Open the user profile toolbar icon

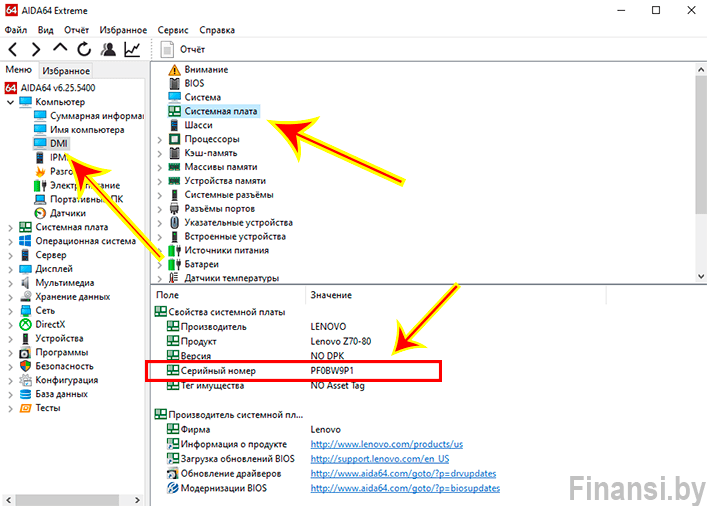click(x=108, y=49)
